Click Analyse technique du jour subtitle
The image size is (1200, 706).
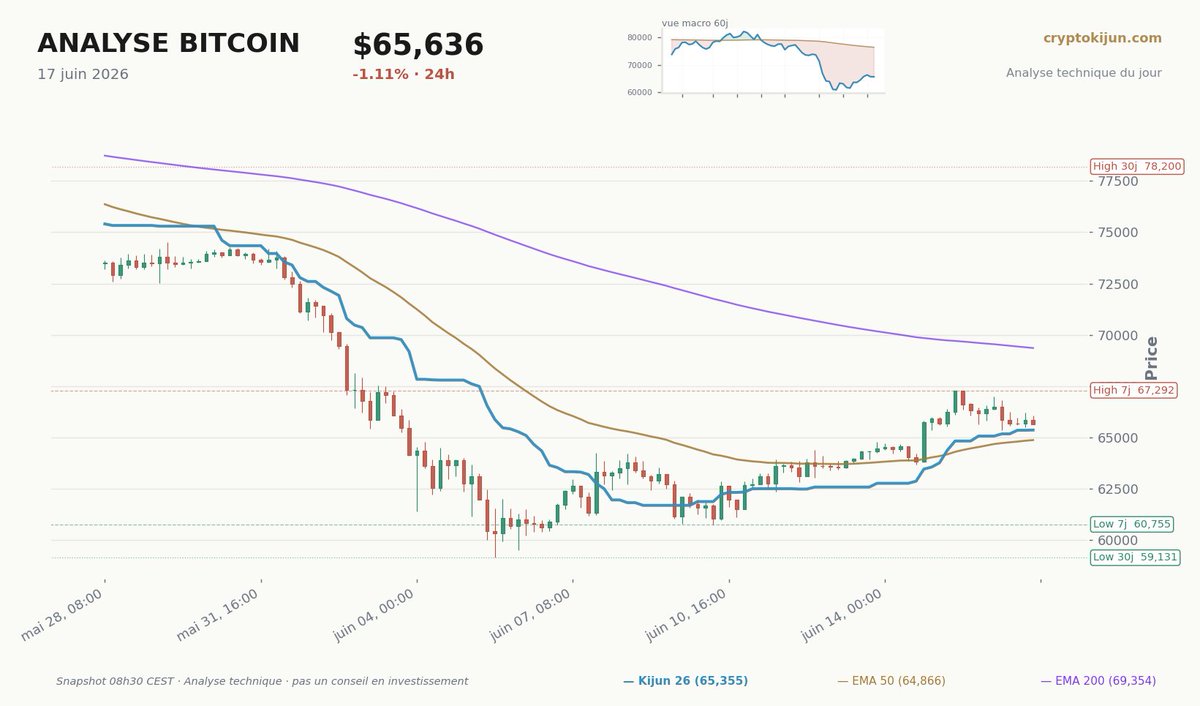pos(1084,73)
